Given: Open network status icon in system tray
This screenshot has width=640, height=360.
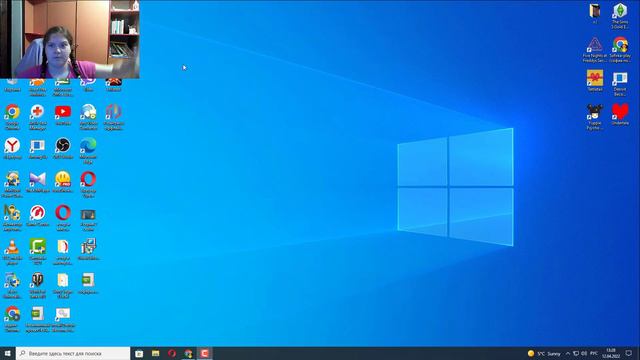Looking at the screenshot, I should coord(576,353).
